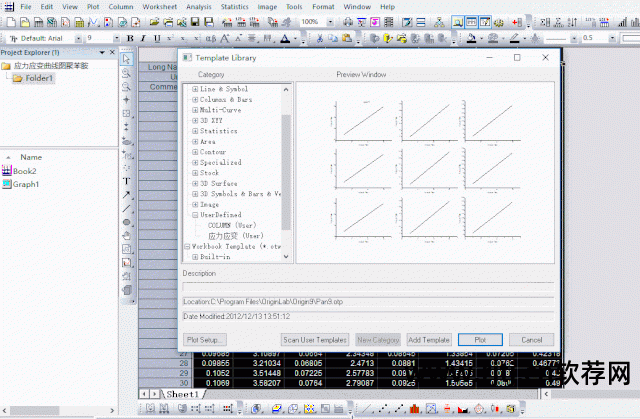Click the line color pencil icon
Viewport: 640px width, 419px height.
(515, 38)
